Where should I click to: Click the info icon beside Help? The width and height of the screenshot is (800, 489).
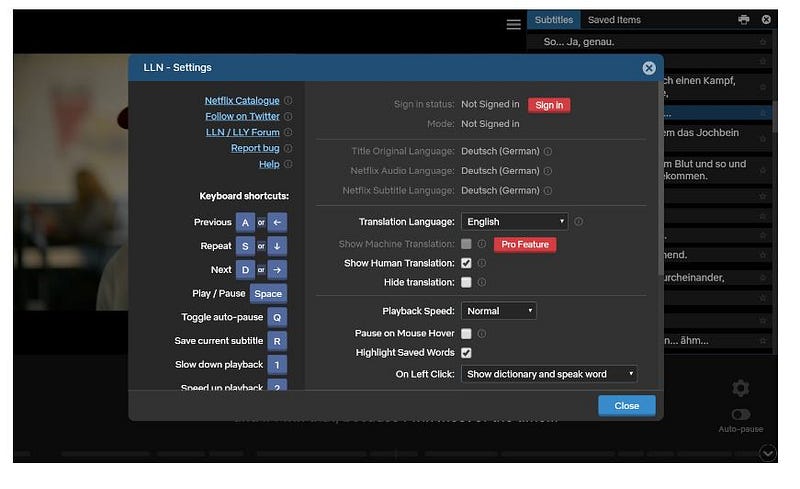pos(288,164)
